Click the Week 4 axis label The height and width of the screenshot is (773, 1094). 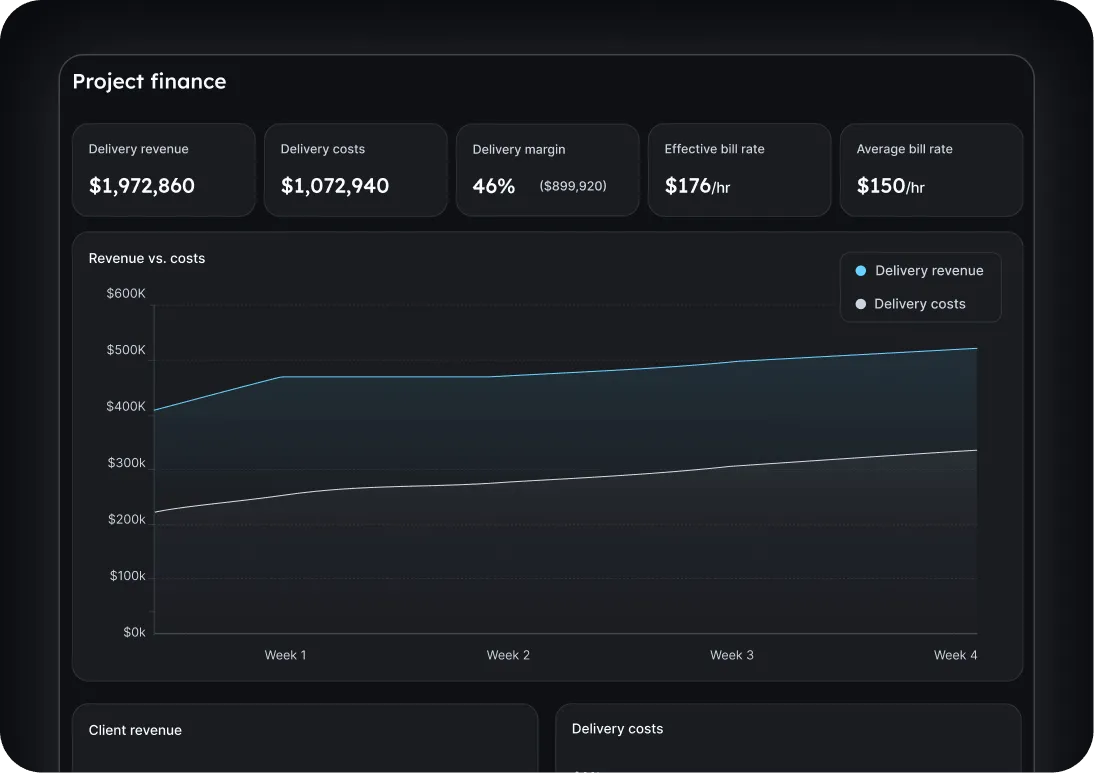(956, 655)
